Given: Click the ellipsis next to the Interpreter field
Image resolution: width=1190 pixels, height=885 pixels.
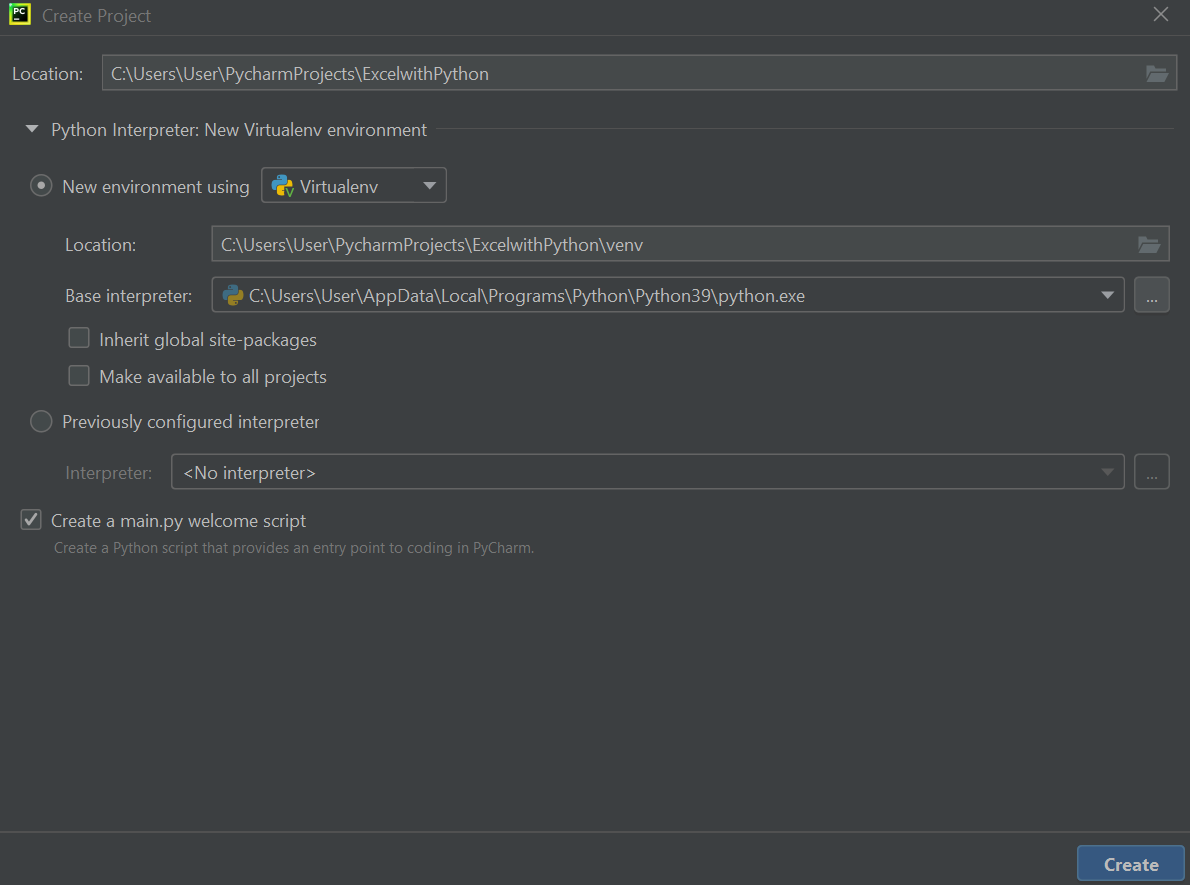Looking at the screenshot, I should [1151, 471].
